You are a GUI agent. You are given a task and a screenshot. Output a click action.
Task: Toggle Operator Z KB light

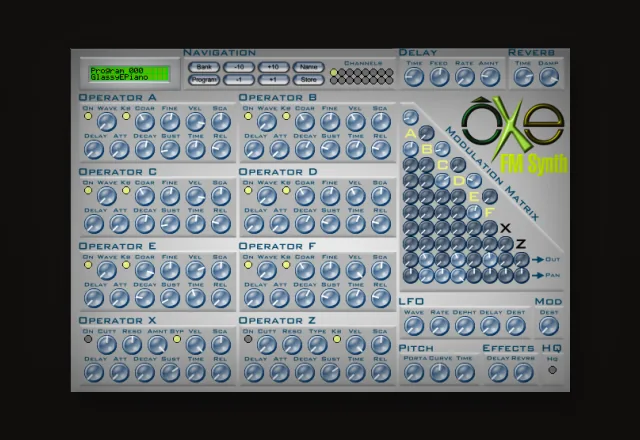(337, 339)
